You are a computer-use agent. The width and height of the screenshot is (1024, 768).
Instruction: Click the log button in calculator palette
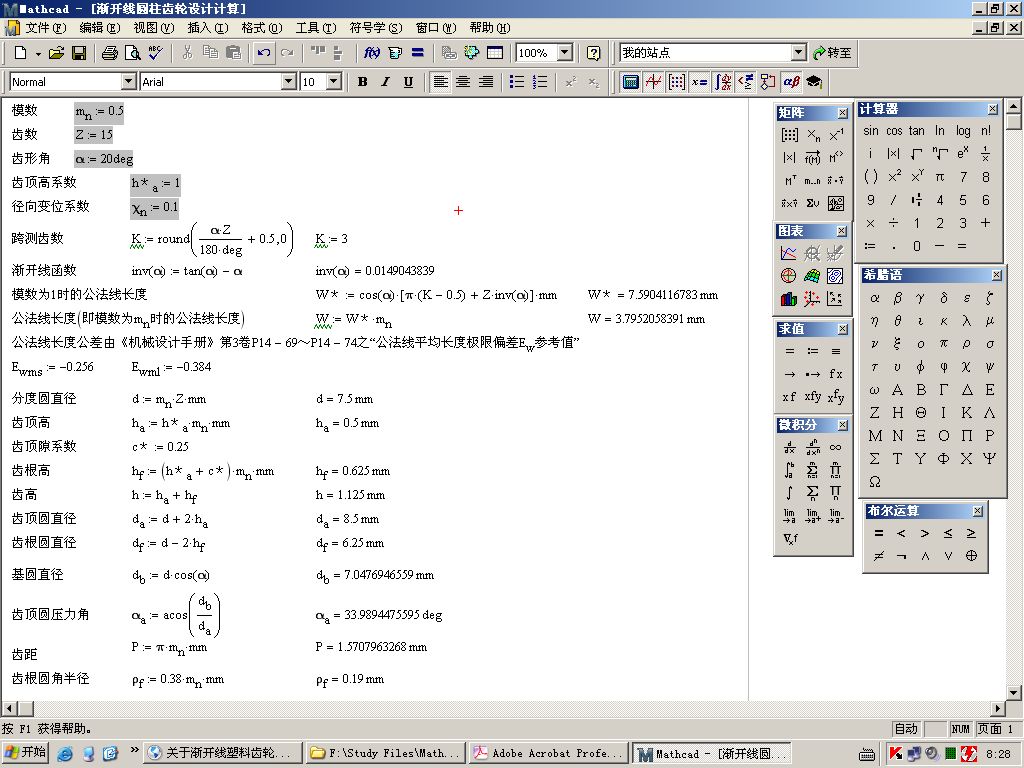tap(963, 131)
